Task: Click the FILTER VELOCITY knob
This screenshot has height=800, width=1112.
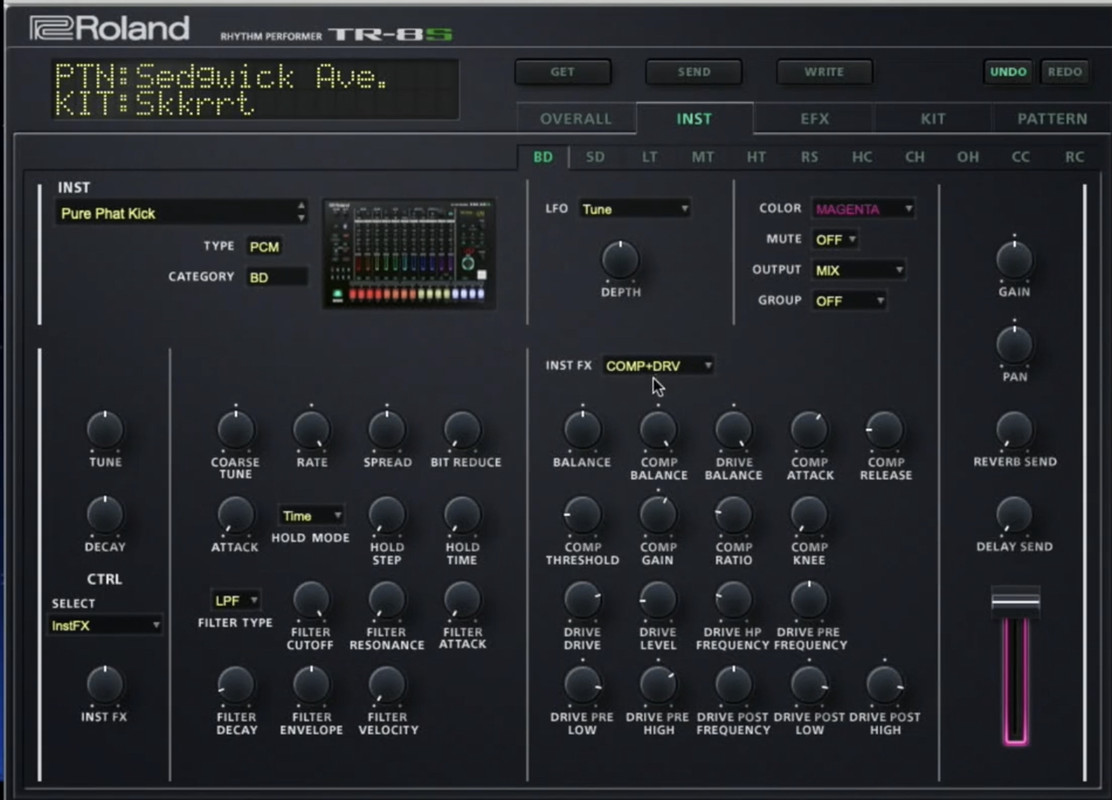Action: tap(387, 685)
